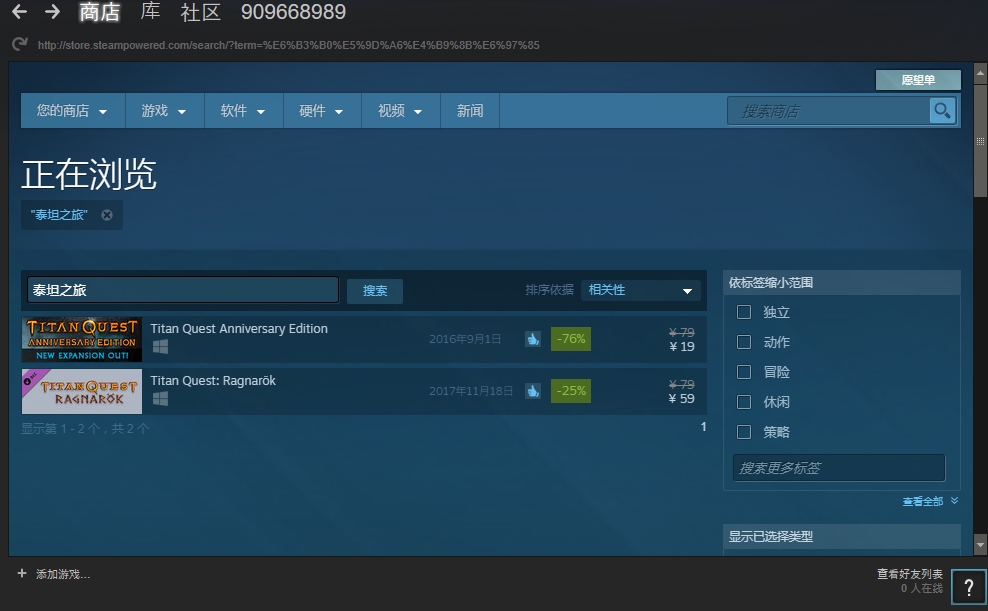Switch to the 社区 main tab
The width and height of the screenshot is (988, 611).
(200, 12)
